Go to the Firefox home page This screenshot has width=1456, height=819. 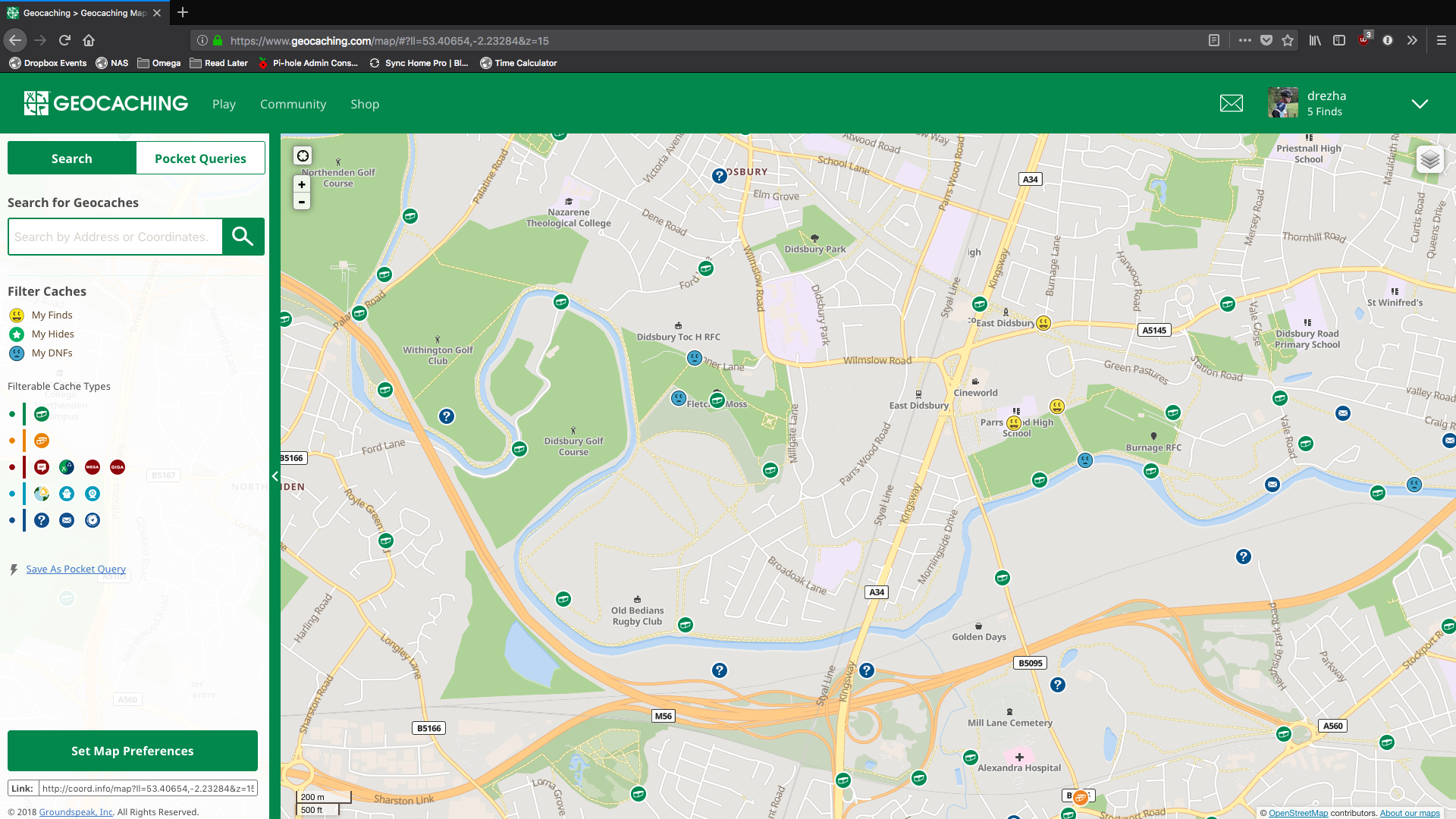click(89, 40)
